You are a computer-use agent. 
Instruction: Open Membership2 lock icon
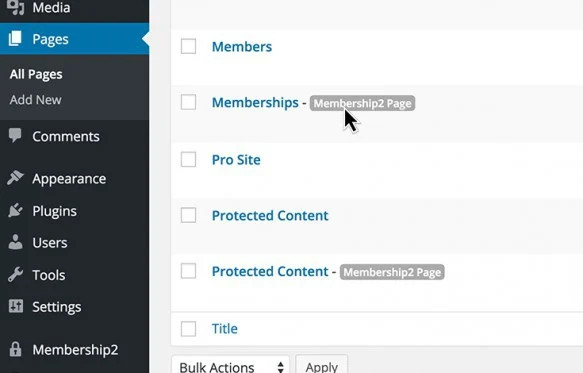tap(15, 349)
